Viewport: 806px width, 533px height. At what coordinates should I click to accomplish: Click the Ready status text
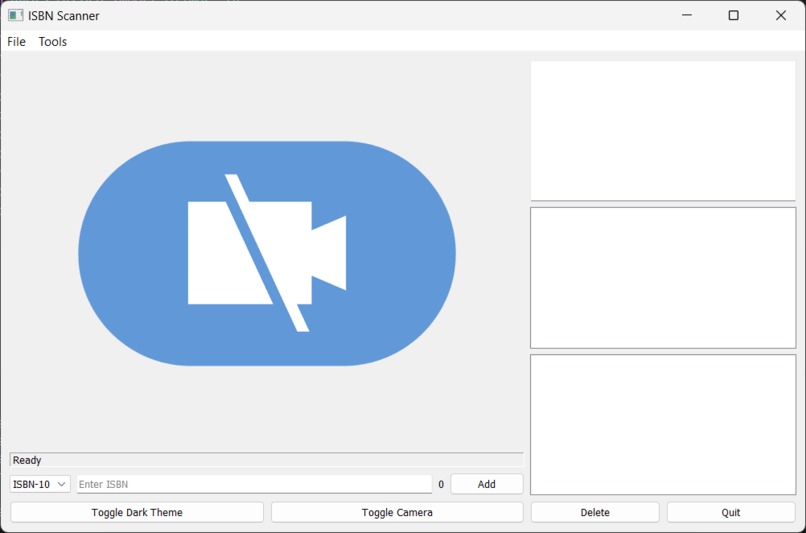click(x=27, y=460)
